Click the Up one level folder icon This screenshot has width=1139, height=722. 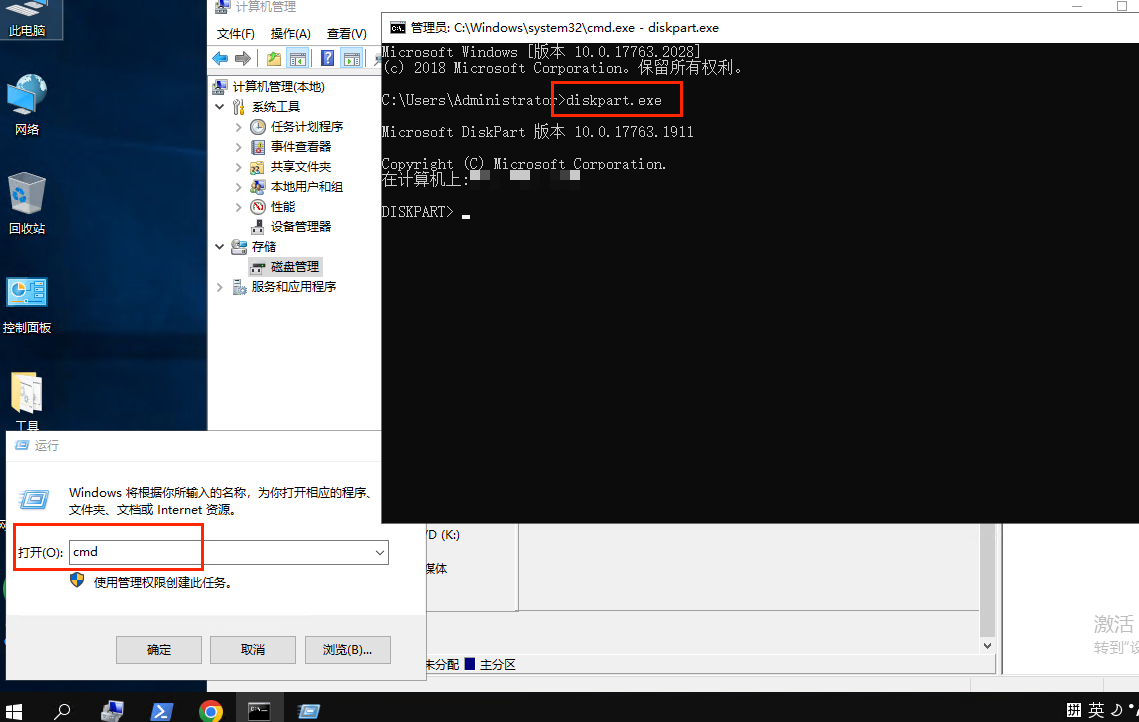(x=274, y=59)
